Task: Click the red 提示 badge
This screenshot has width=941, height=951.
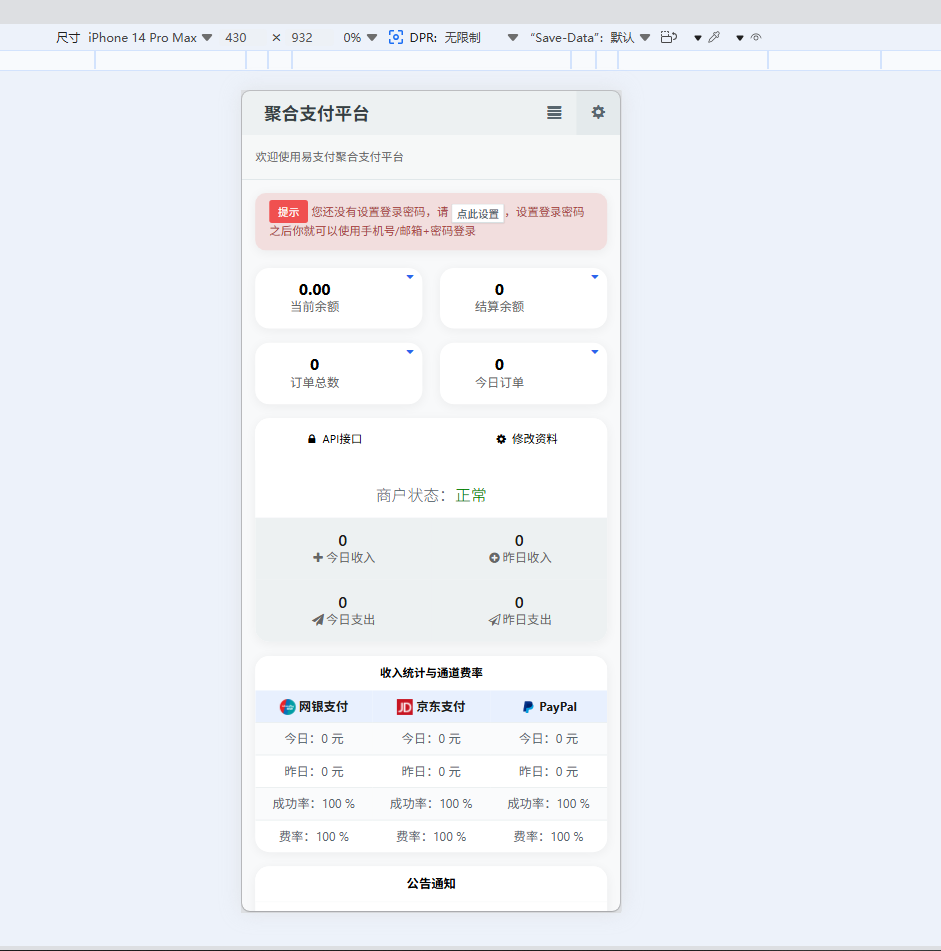Action: pos(289,212)
